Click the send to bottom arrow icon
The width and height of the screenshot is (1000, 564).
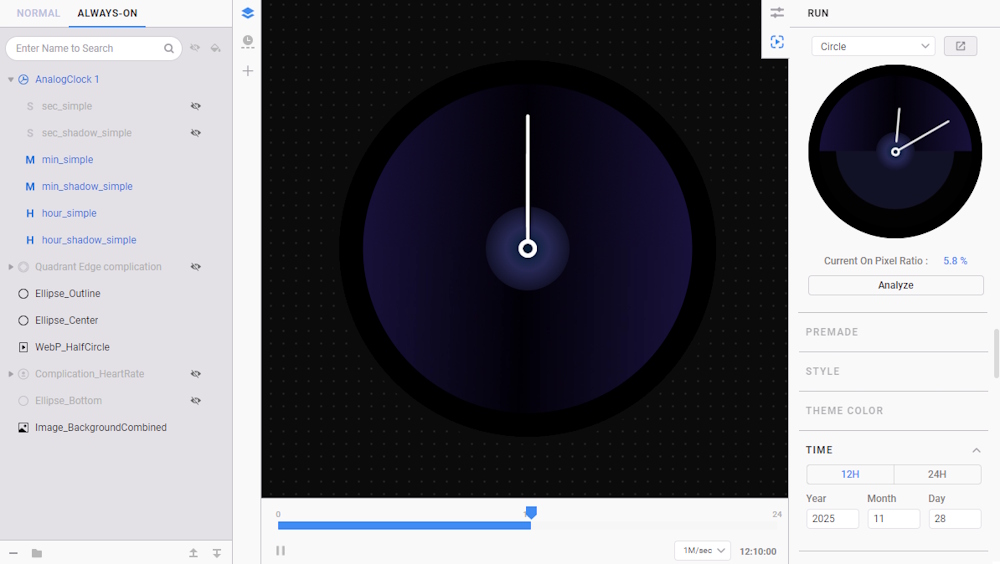217,553
